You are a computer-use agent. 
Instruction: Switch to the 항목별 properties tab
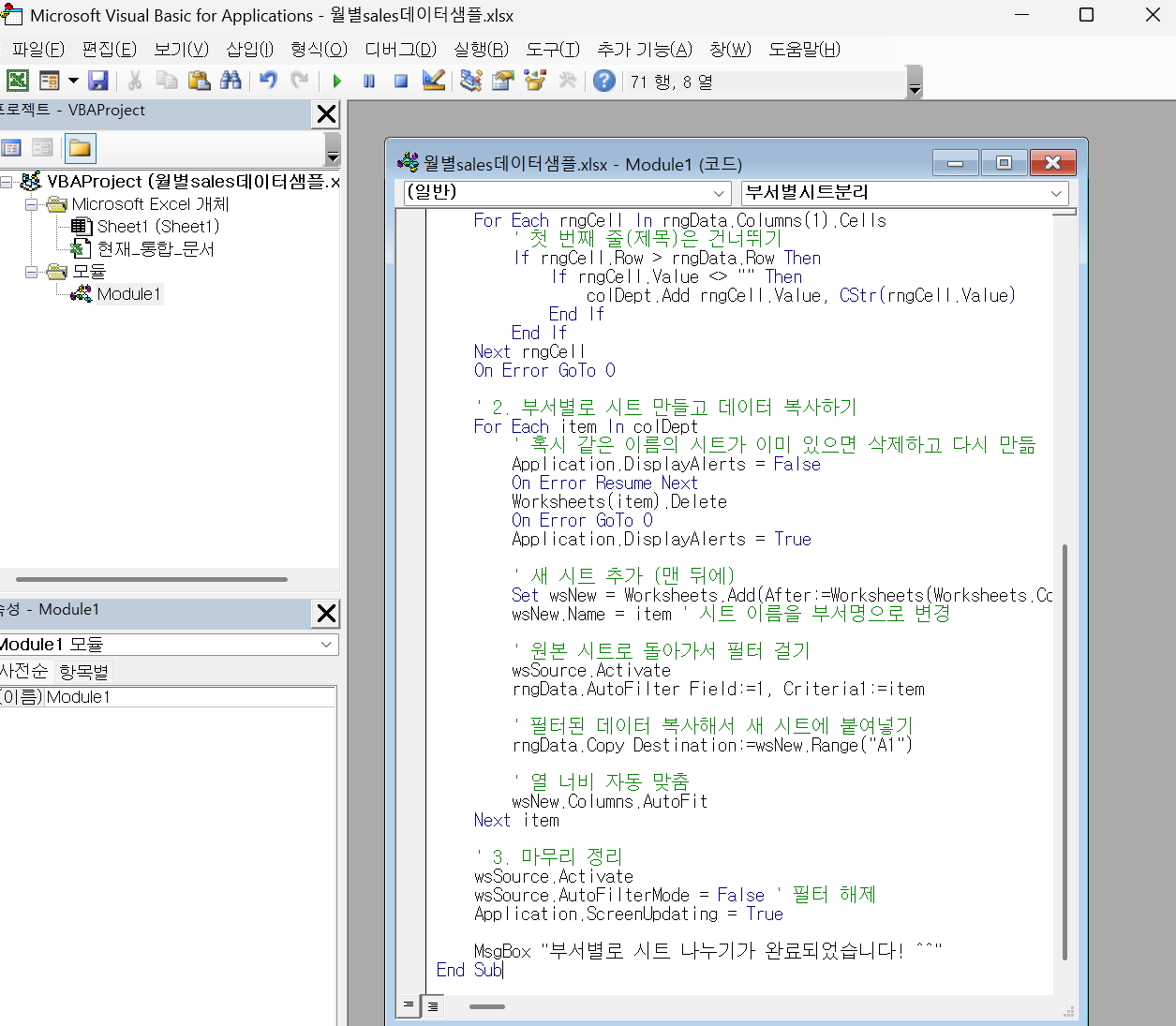click(x=83, y=672)
